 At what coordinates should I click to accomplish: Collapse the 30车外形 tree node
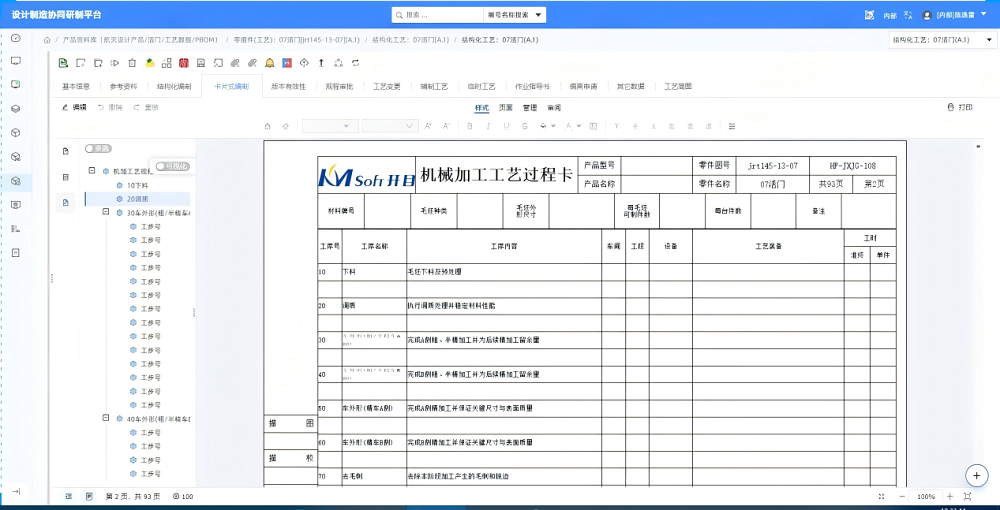[x=106, y=212]
